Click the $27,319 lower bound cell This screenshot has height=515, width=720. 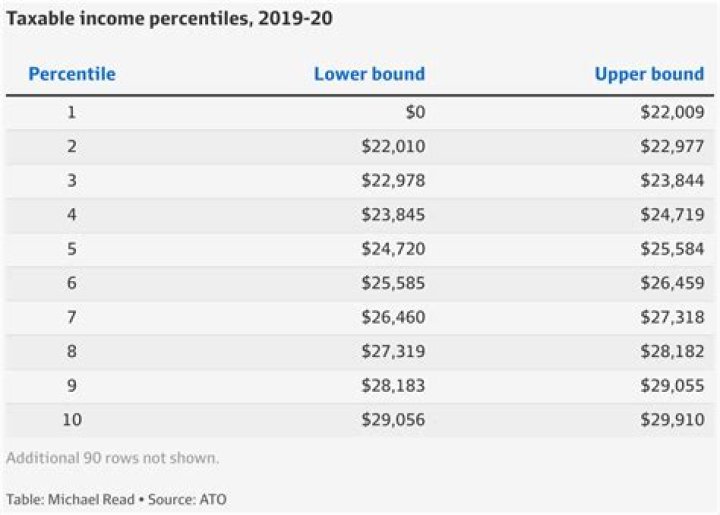click(393, 351)
